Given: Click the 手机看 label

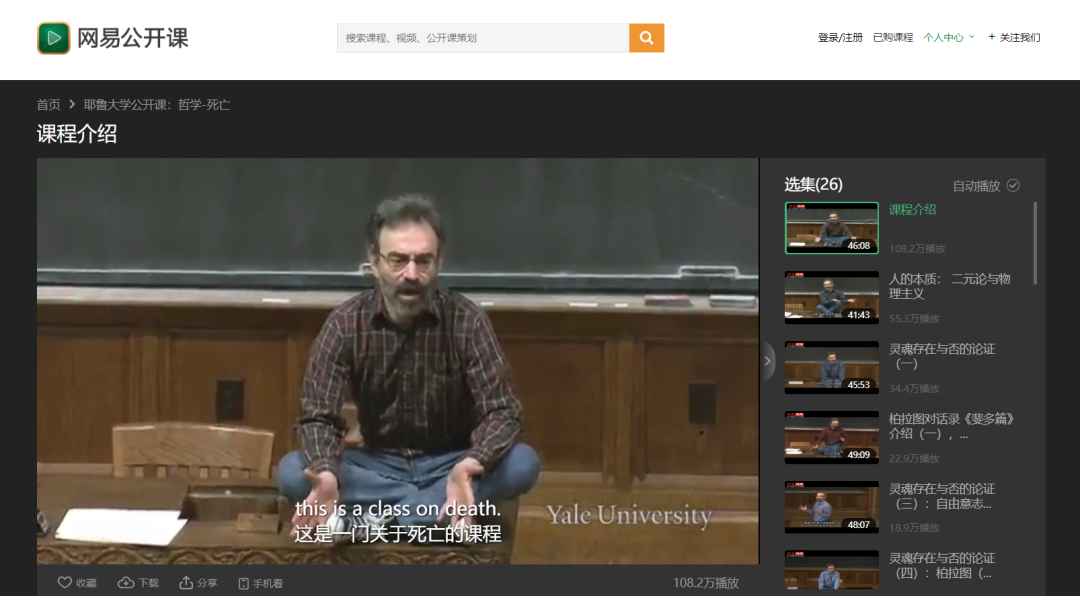Looking at the screenshot, I should (x=267, y=584).
